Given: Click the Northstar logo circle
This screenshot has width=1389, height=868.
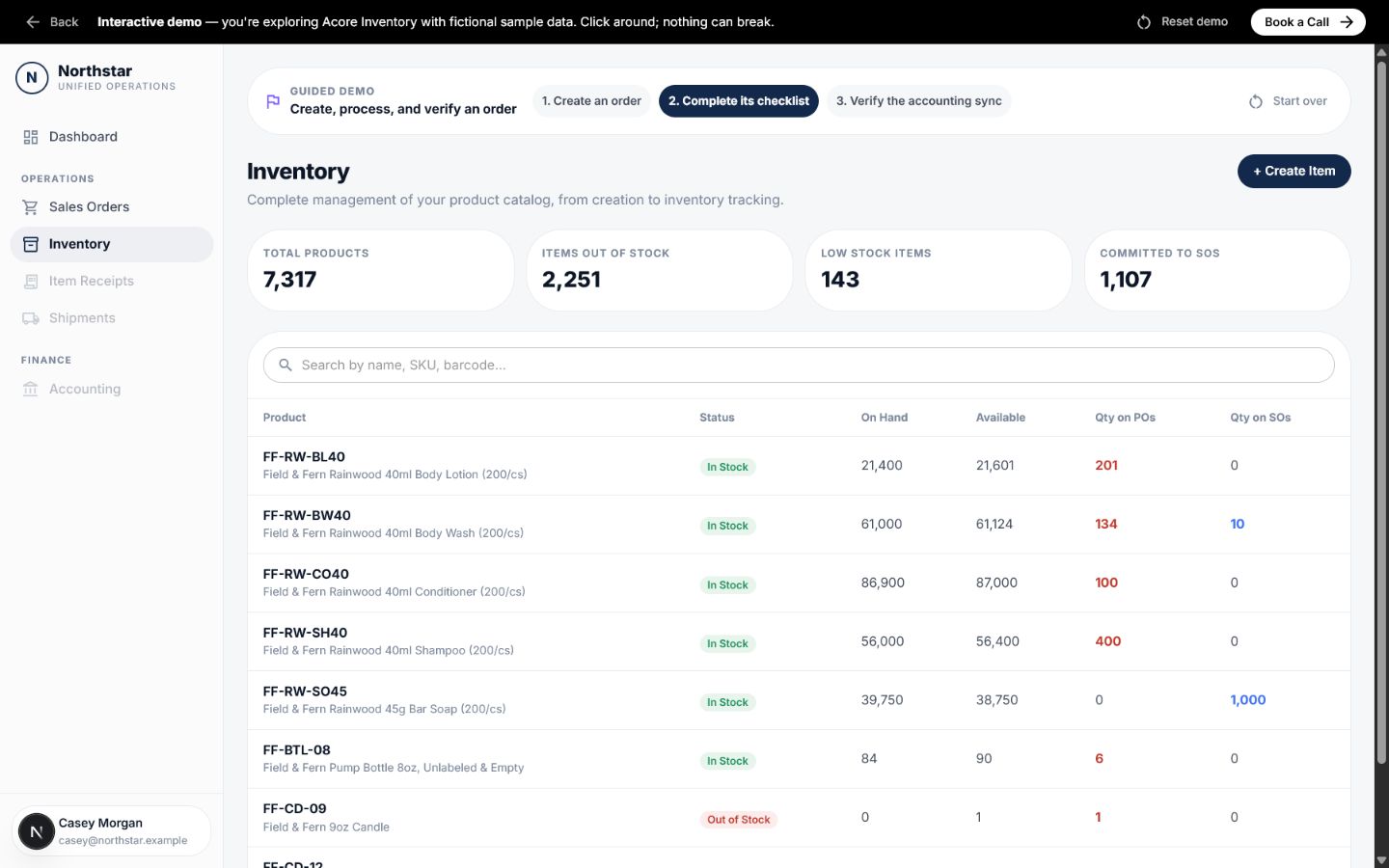Looking at the screenshot, I should (32, 77).
